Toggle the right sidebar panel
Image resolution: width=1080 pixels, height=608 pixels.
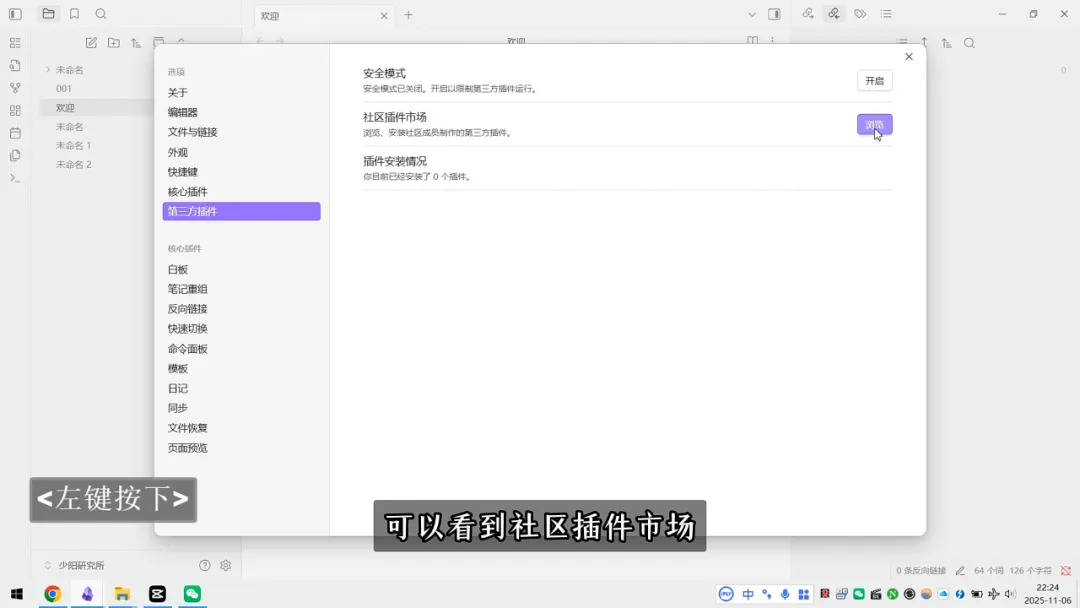click(774, 14)
